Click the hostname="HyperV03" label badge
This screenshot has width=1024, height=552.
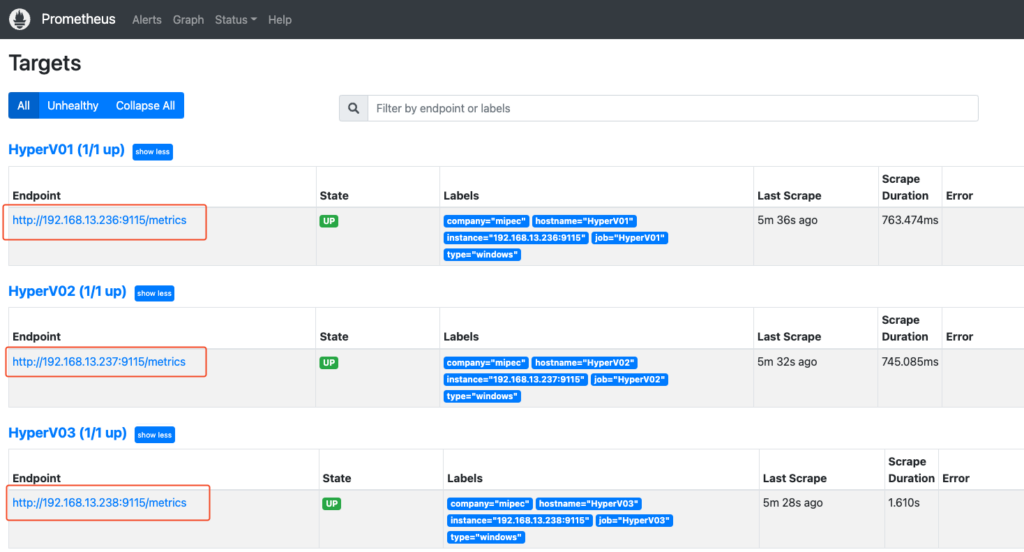point(588,504)
